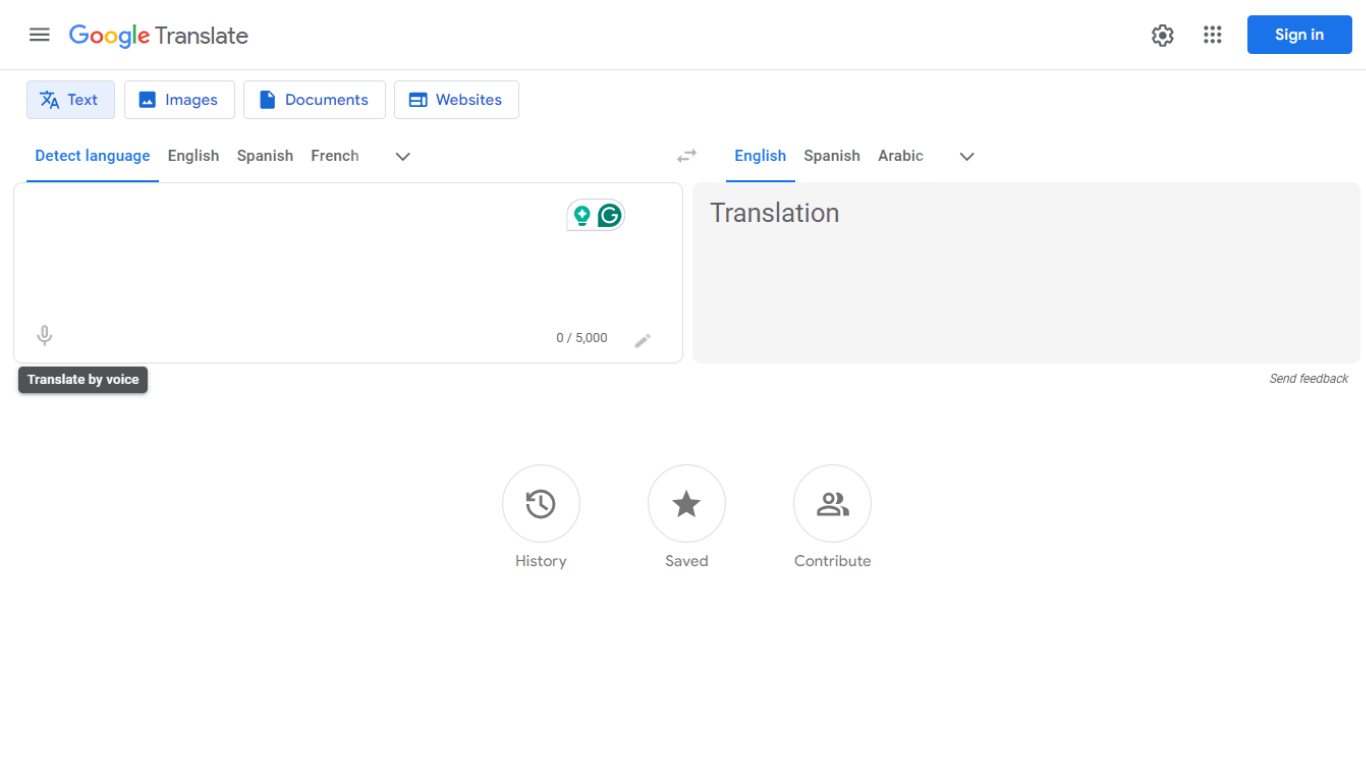Open Saved translations

tap(686, 503)
